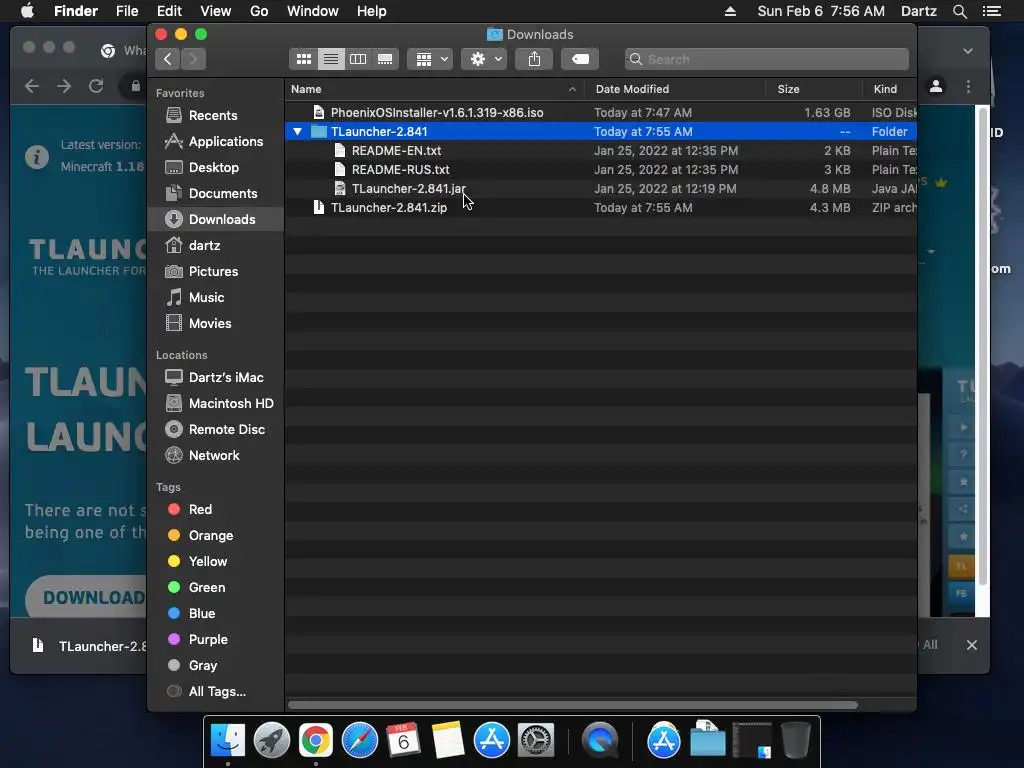Open Dartz's iMac location
The image size is (1024, 768).
(x=214, y=377)
